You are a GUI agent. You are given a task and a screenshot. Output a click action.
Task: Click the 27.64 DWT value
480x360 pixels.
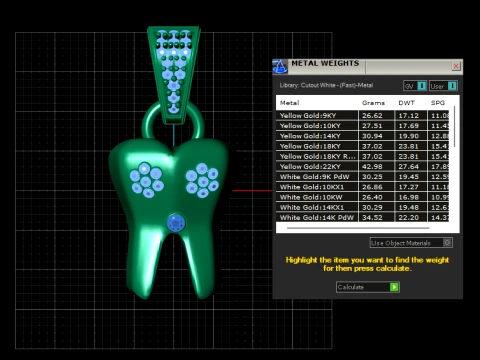point(408,166)
